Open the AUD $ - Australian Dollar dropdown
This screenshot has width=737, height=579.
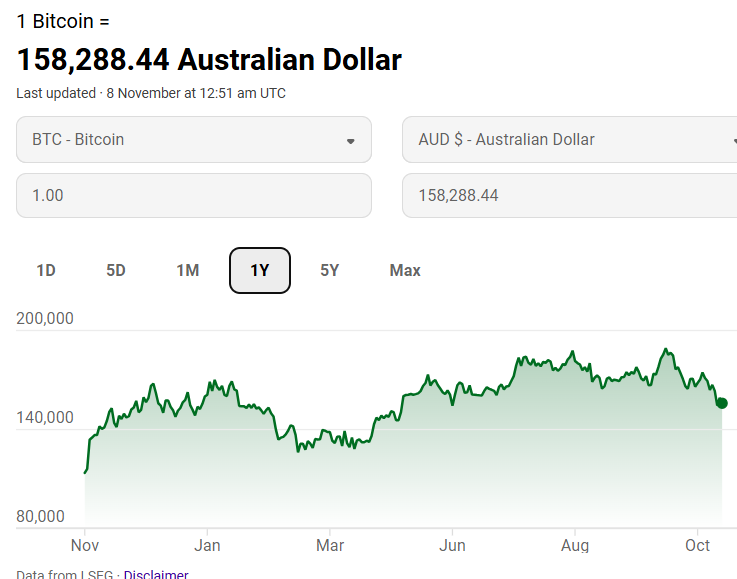(x=569, y=140)
